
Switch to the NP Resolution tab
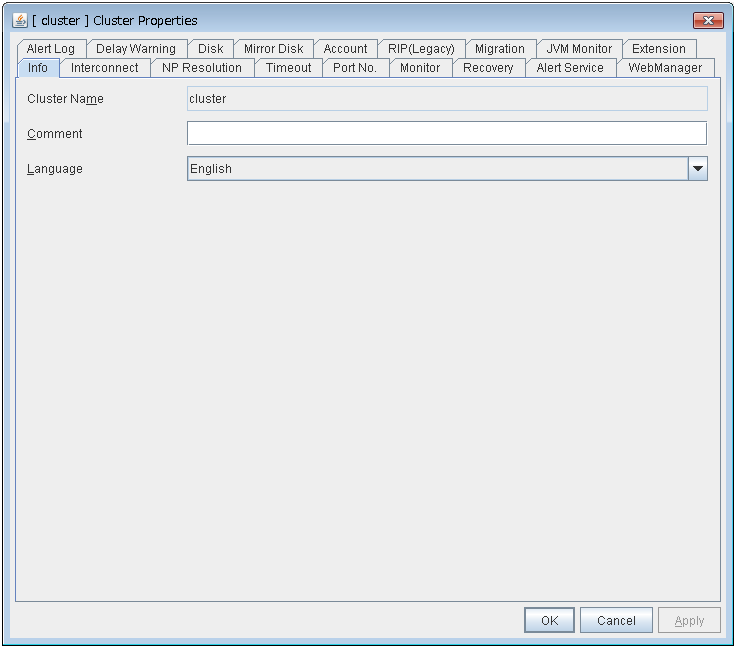click(202, 68)
